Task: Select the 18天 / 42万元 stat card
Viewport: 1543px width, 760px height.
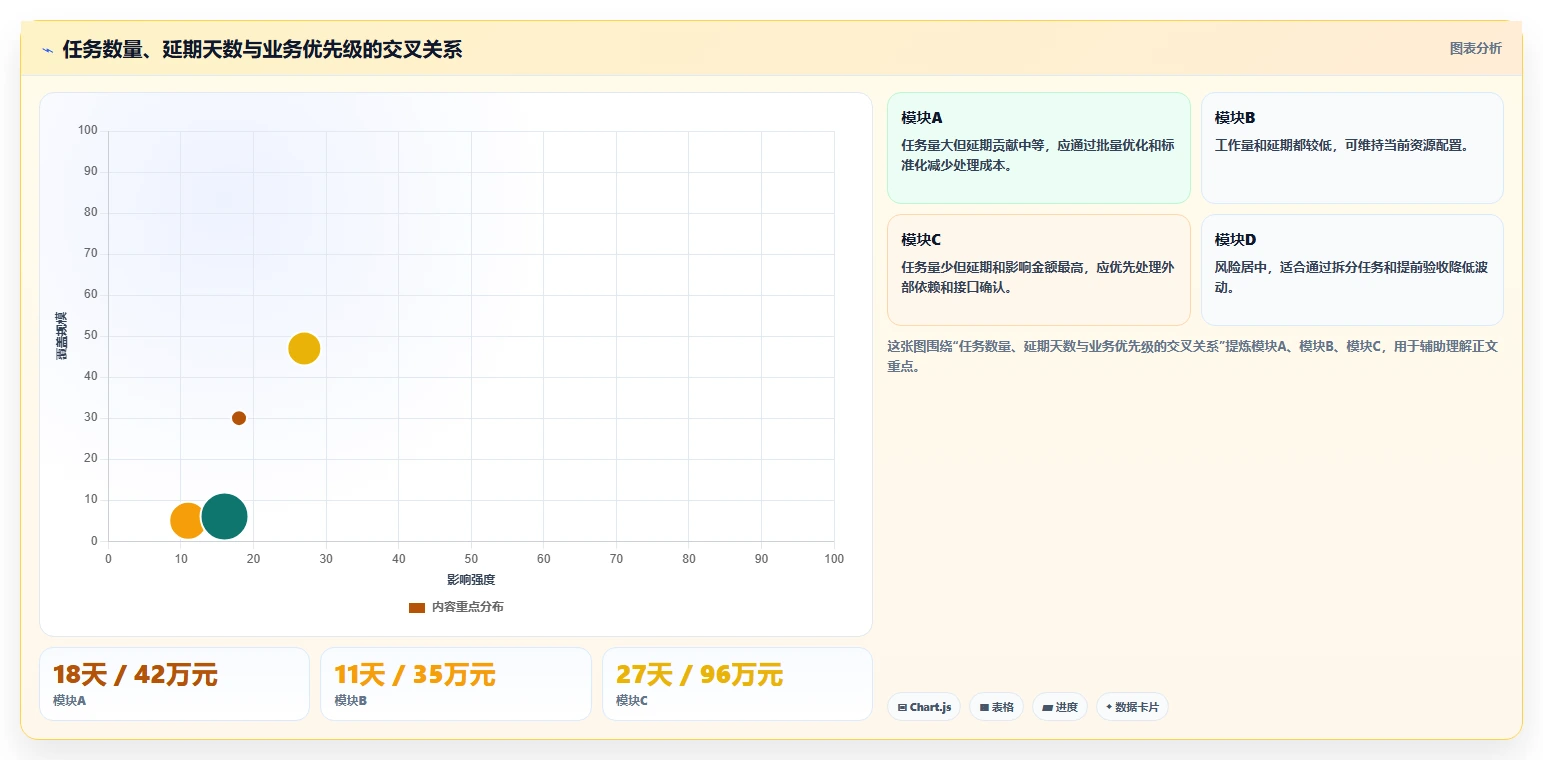Action: click(175, 684)
